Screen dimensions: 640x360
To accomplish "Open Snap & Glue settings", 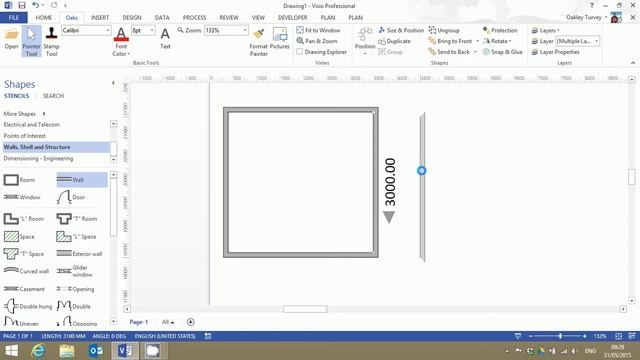I will [x=502, y=52].
